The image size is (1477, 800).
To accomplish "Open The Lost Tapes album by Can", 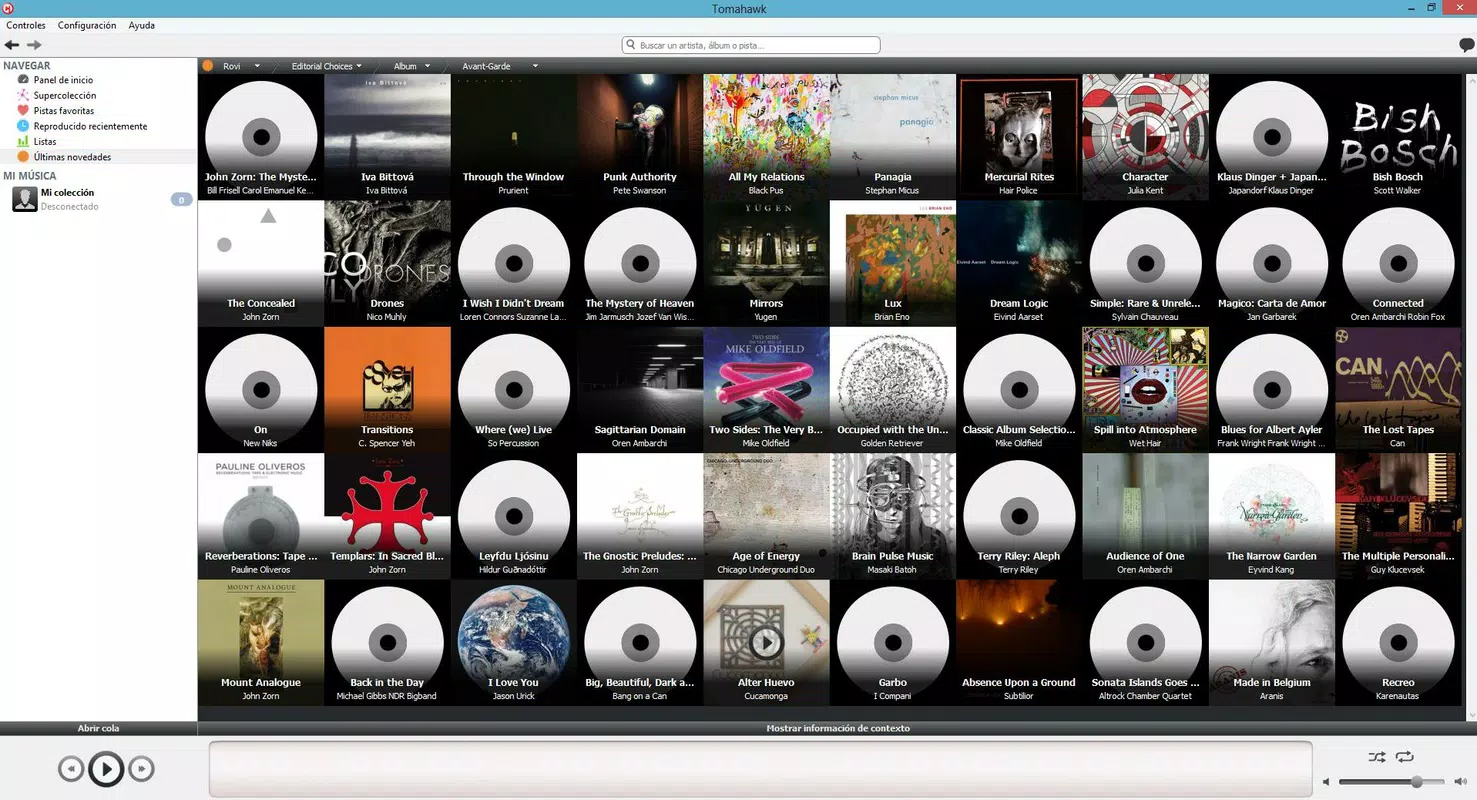I will click(x=1398, y=390).
